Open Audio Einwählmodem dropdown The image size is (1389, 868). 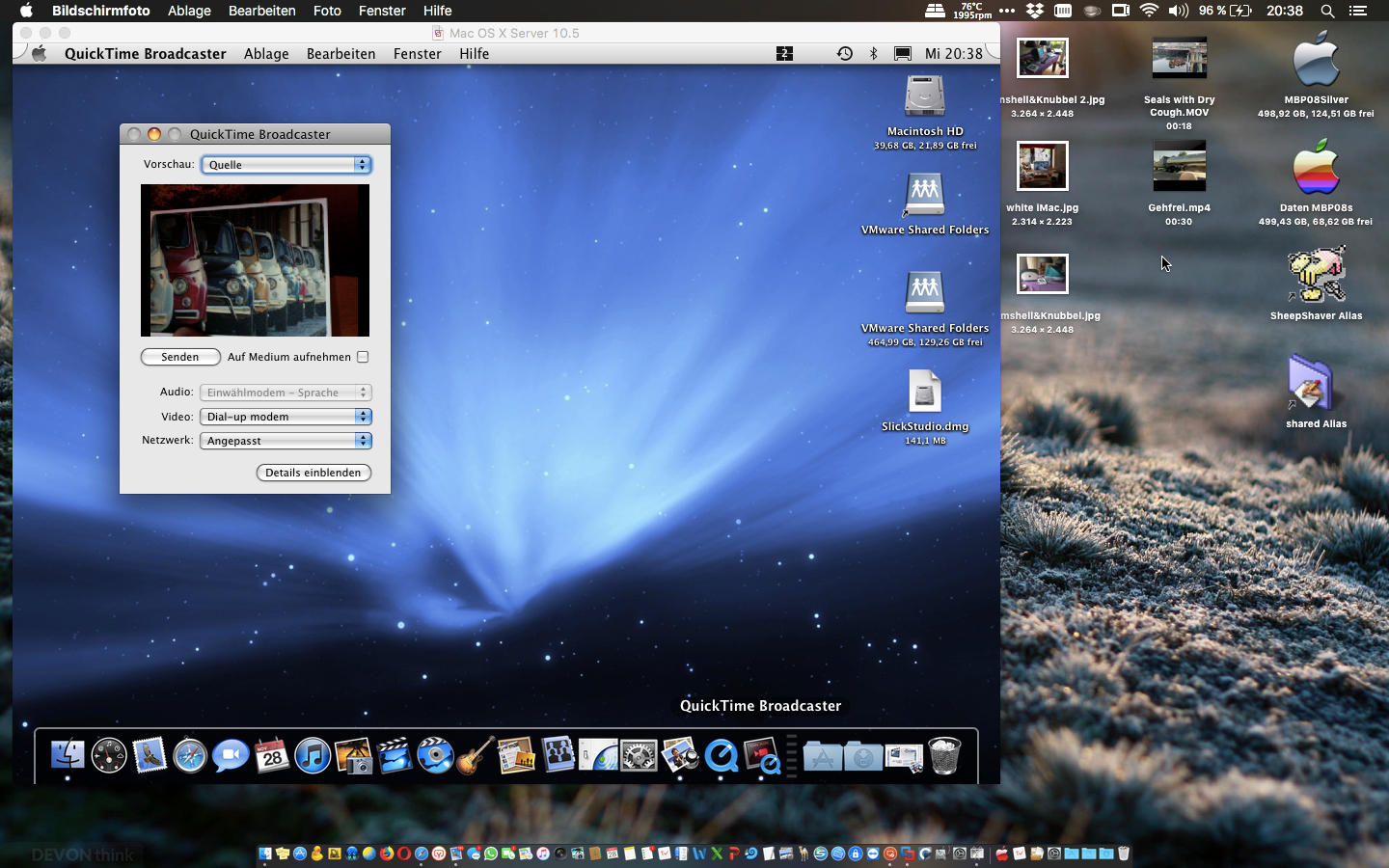[x=286, y=393]
